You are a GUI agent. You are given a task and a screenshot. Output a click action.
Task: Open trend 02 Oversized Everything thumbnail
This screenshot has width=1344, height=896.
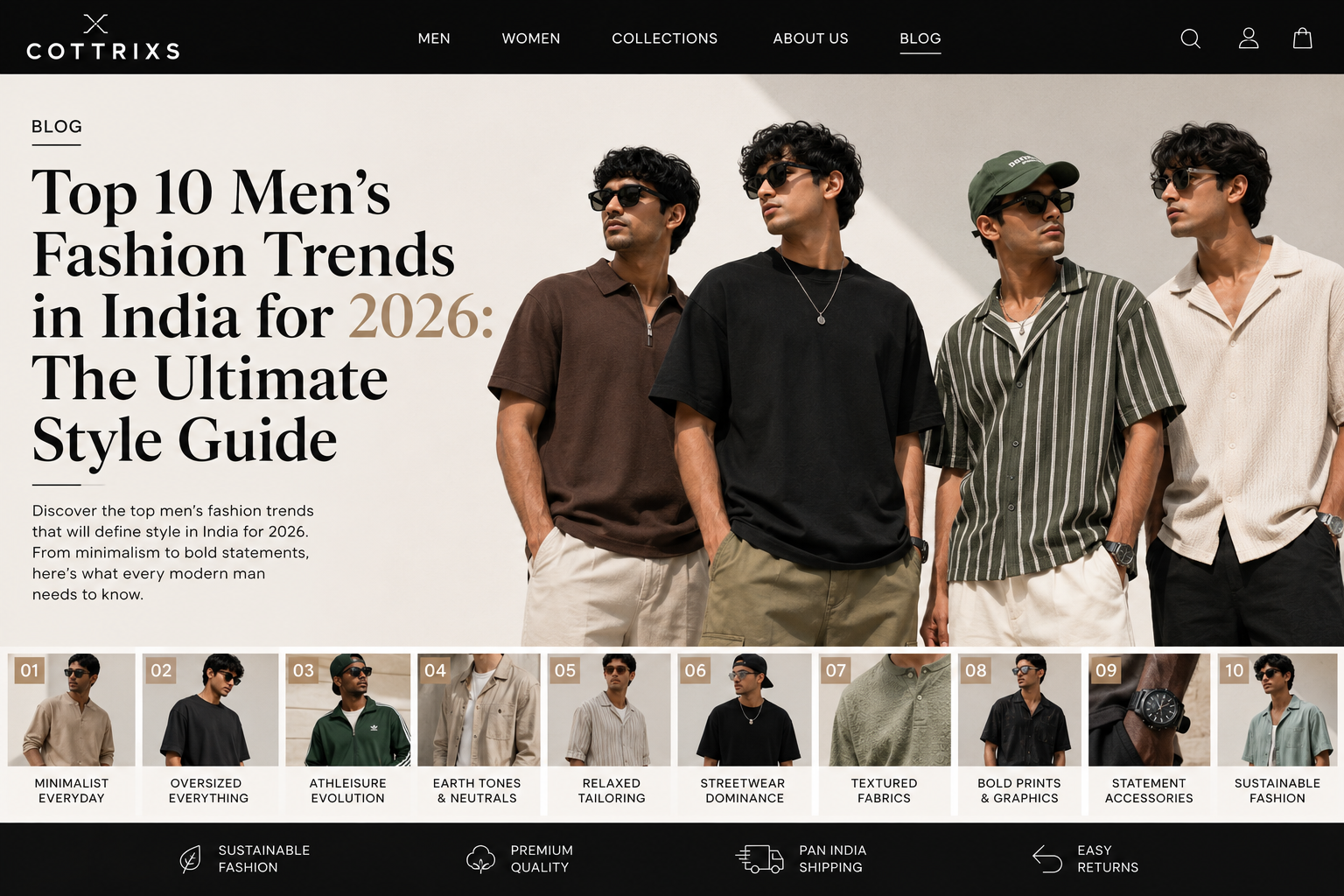tap(210, 710)
